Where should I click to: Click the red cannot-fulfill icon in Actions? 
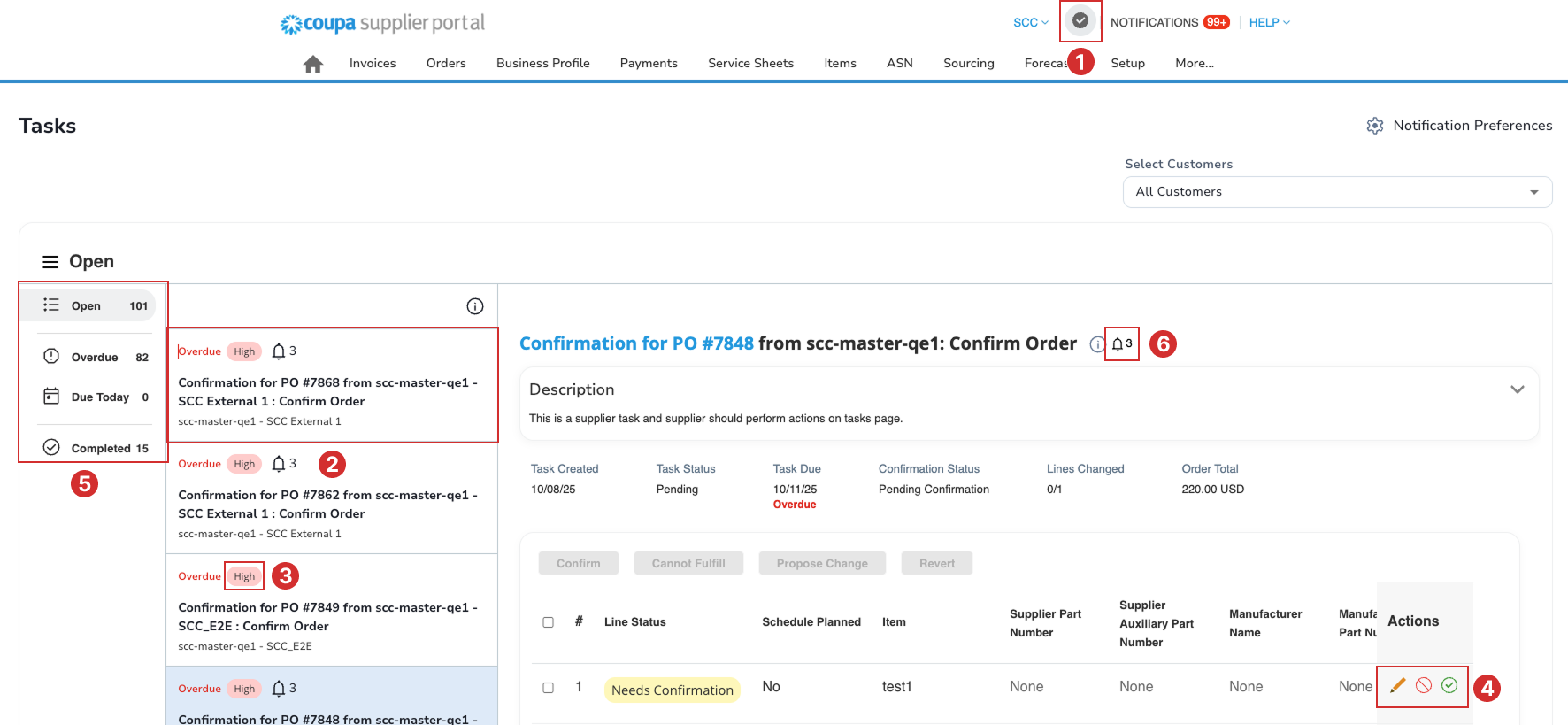[x=1424, y=685]
